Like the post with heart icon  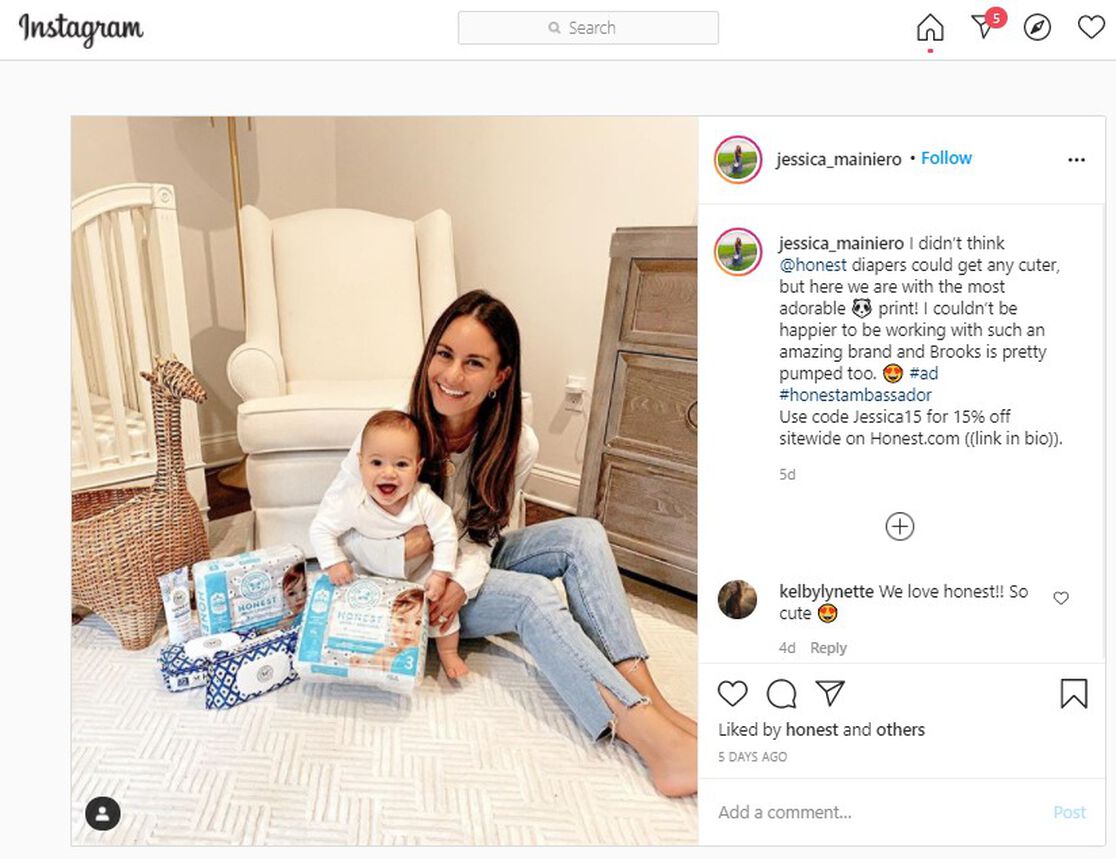732,693
